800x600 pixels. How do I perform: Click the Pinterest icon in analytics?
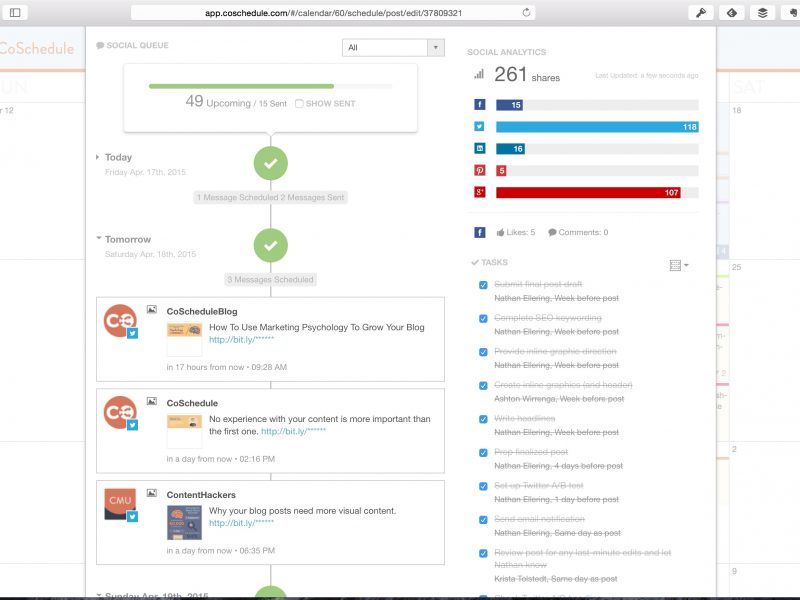click(x=480, y=171)
